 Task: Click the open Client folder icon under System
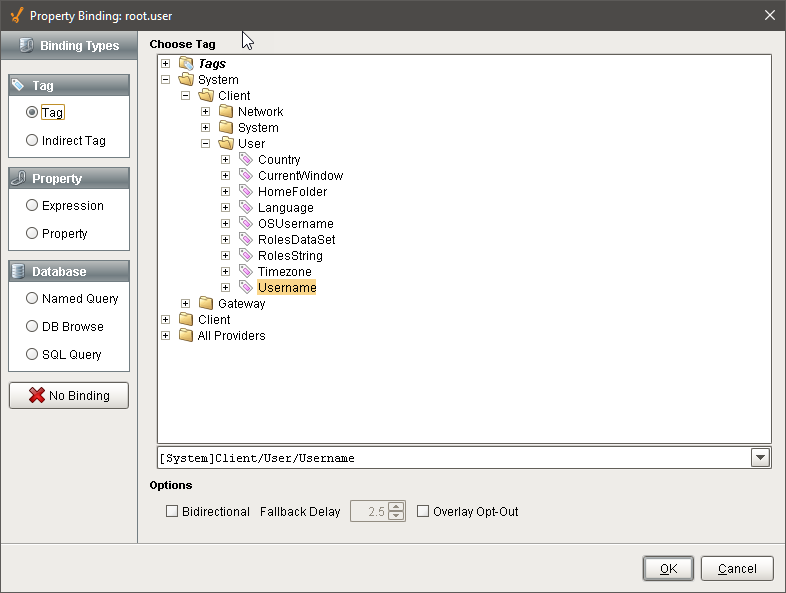[x=206, y=95]
